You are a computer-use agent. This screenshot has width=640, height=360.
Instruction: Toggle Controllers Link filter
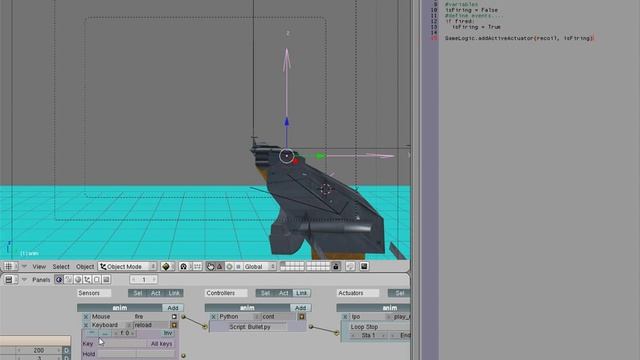(x=302, y=293)
